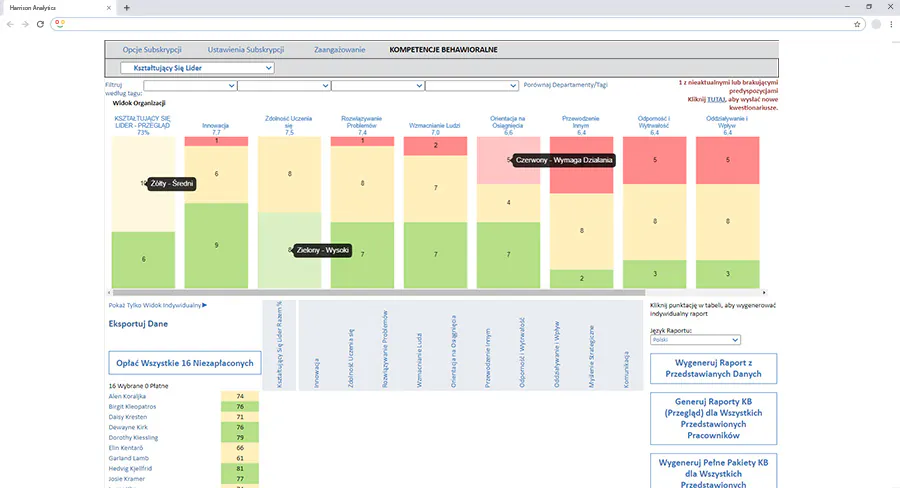The width and height of the screenshot is (900, 488).
Task: Open the fourth tag filter dropdown
Action: (472, 86)
